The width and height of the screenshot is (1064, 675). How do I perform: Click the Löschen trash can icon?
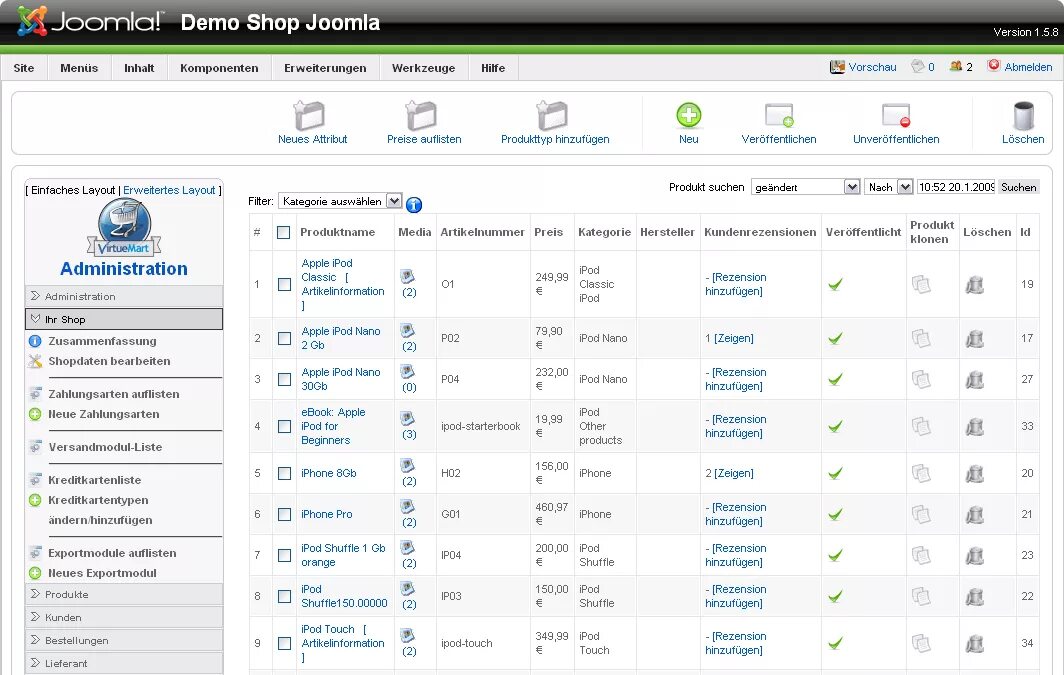click(x=1023, y=116)
